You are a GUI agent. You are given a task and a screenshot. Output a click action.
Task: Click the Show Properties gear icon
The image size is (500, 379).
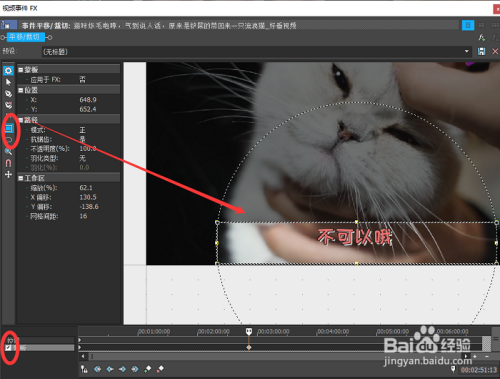pyautogui.click(x=8, y=71)
